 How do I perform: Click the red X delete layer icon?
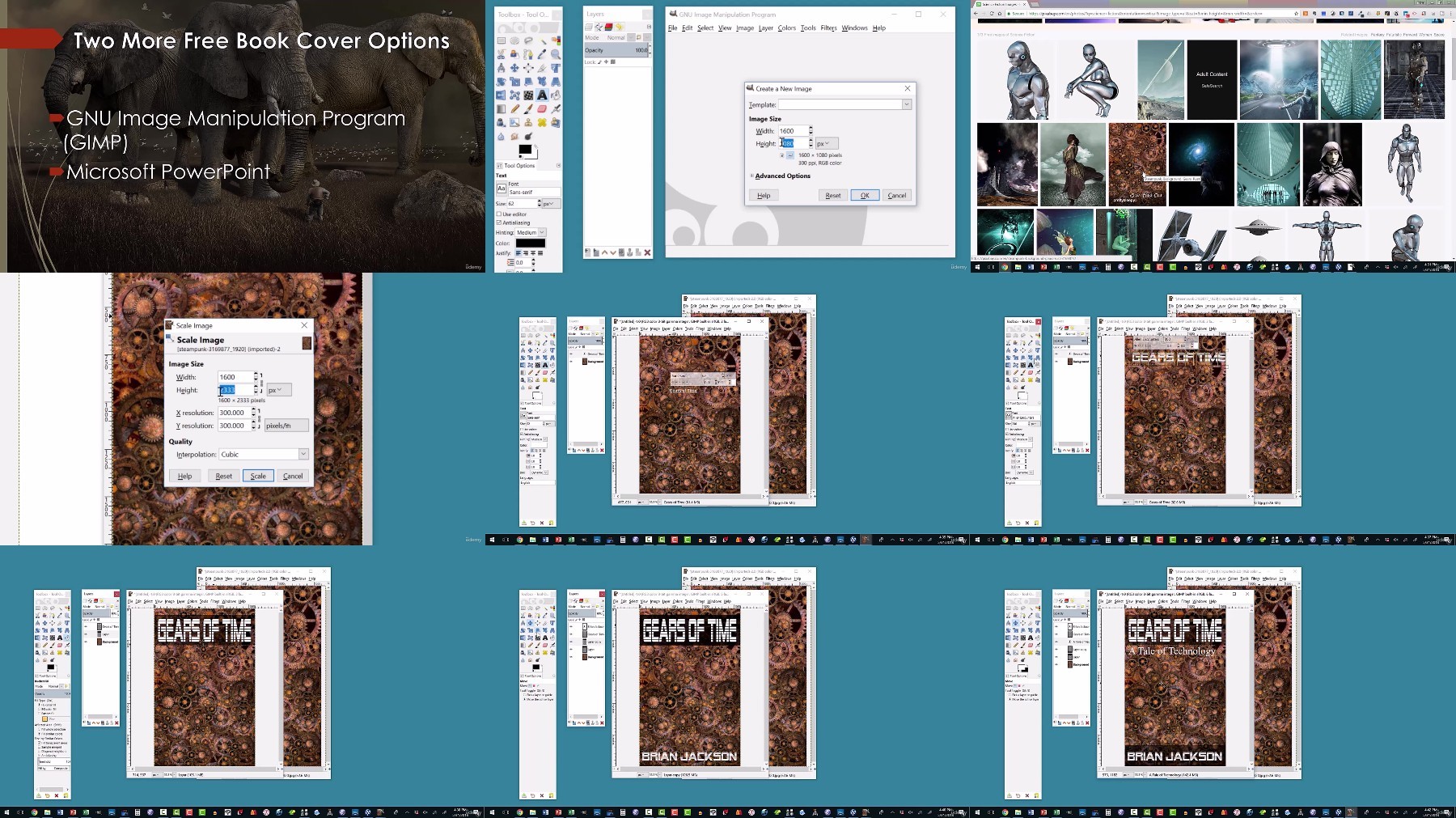tap(647, 252)
